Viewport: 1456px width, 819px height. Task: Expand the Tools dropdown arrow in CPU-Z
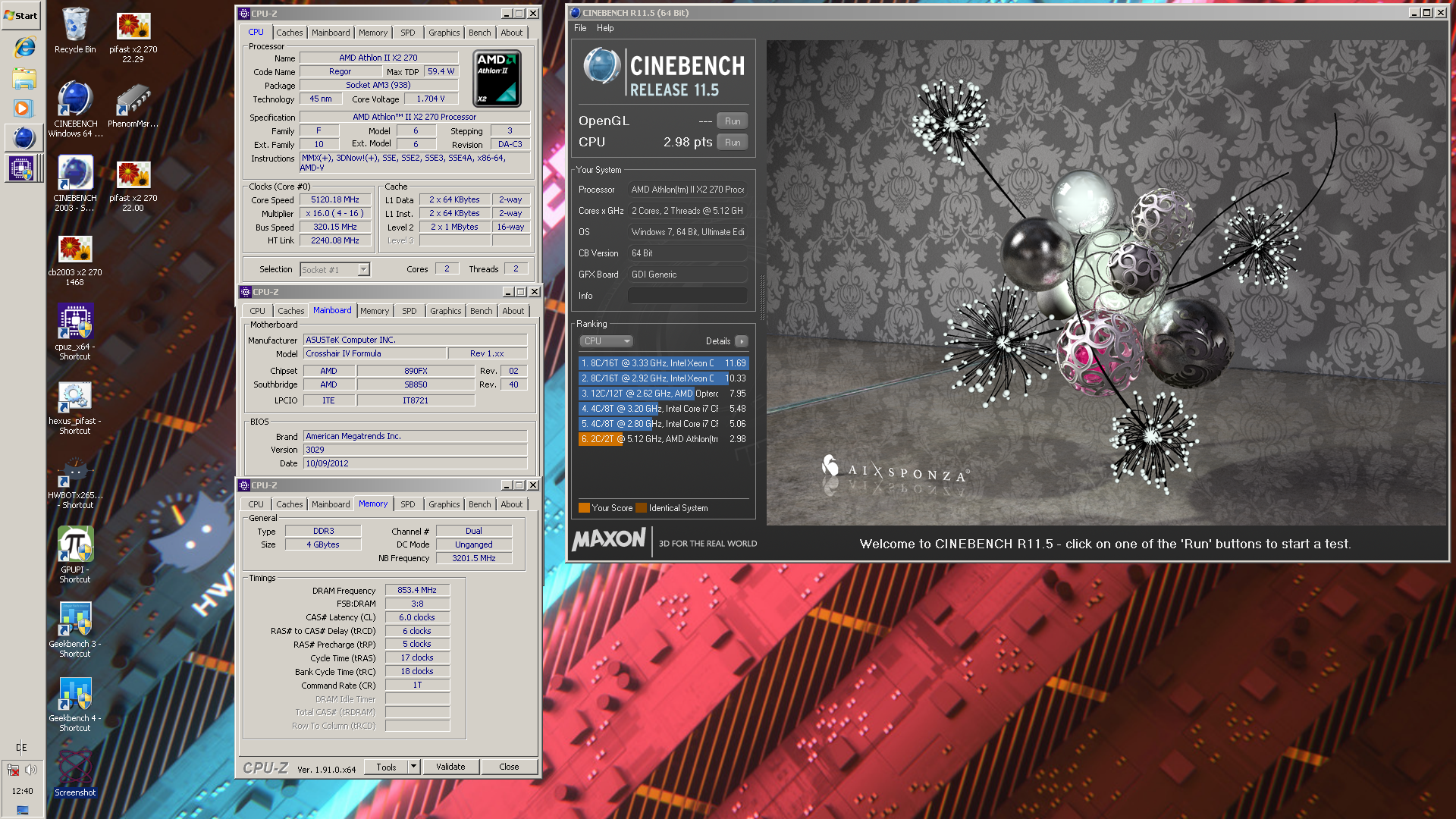click(413, 767)
